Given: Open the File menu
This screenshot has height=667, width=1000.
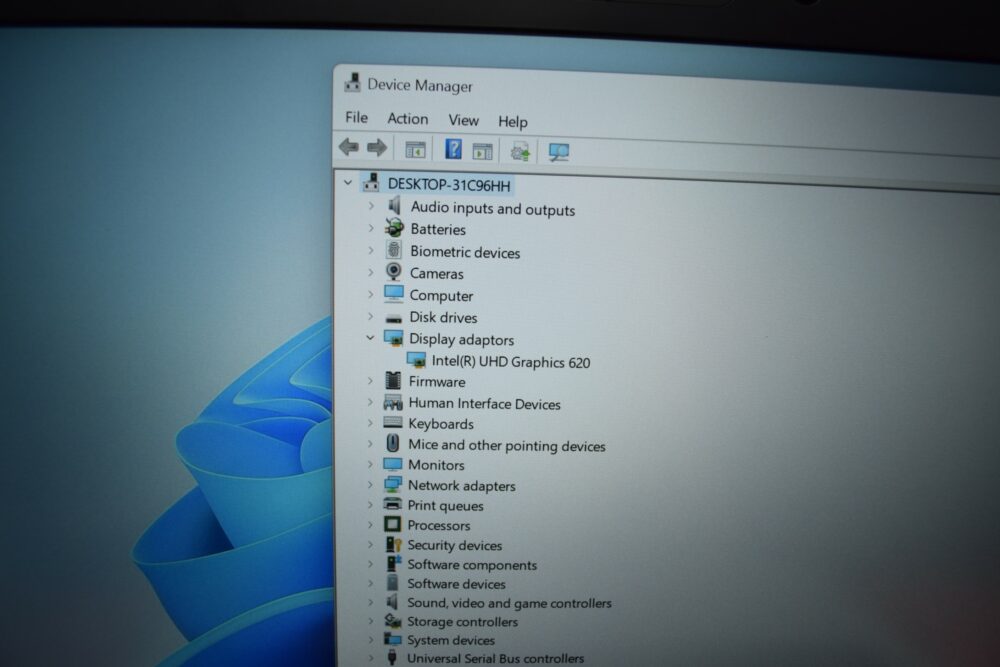Looking at the screenshot, I should (x=357, y=117).
